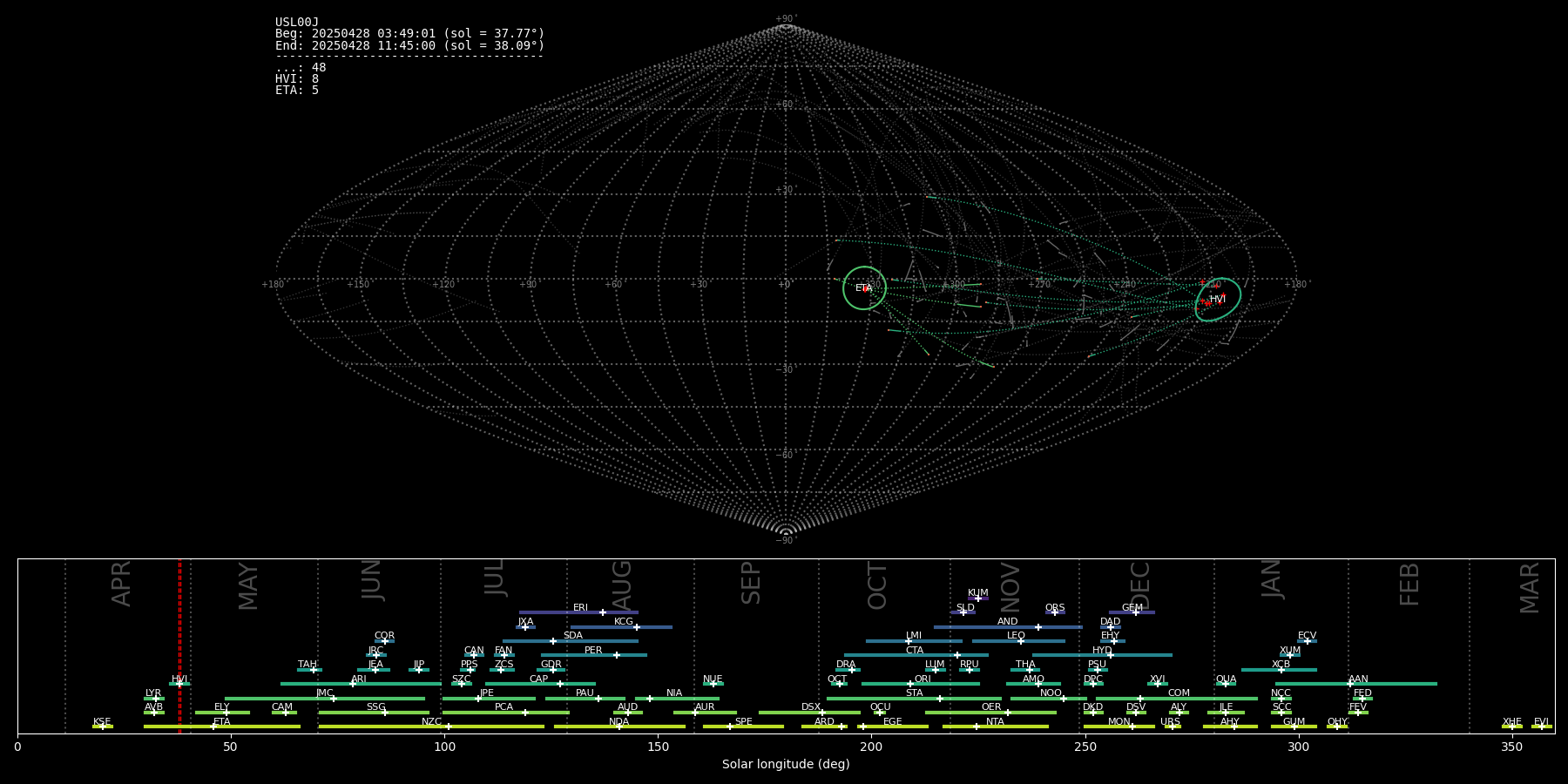Click the 'ETA: 5' count in header
The width and height of the screenshot is (1568, 784).
tap(297, 91)
